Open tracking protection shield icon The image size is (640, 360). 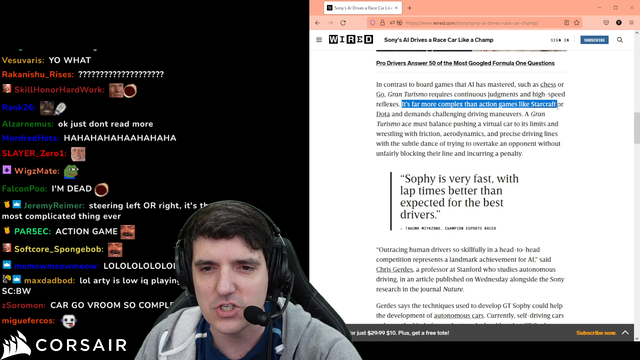coord(372,23)
